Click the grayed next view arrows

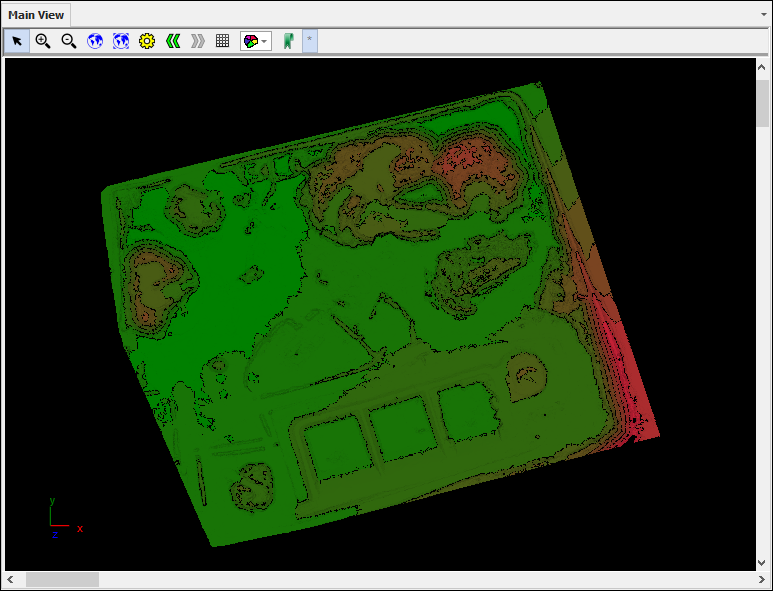(198, 41)
